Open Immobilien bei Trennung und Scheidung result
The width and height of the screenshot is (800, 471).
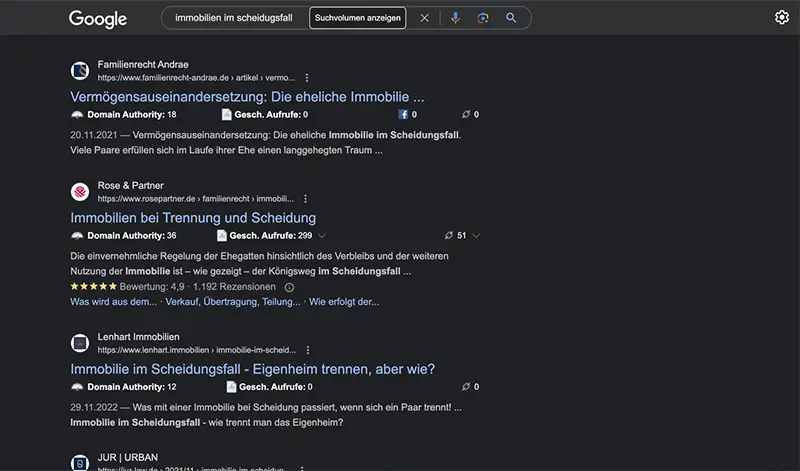193,218
